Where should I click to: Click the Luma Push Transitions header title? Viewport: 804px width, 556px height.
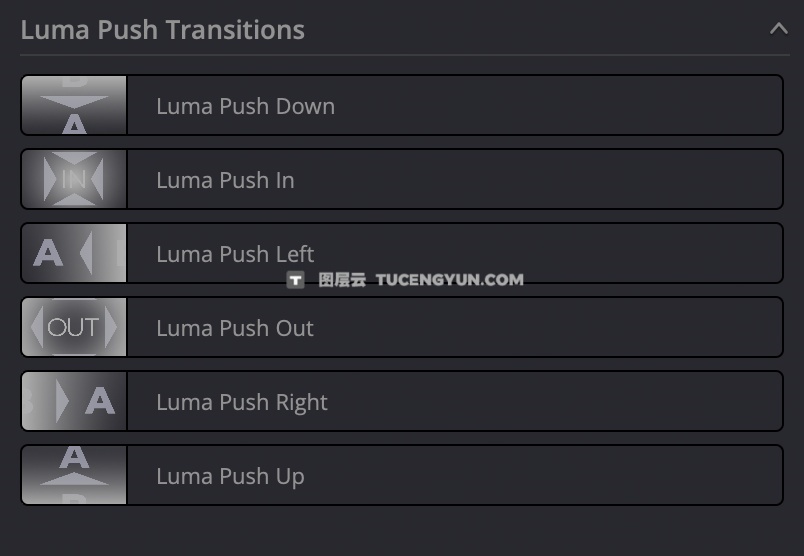pos(162,29)
